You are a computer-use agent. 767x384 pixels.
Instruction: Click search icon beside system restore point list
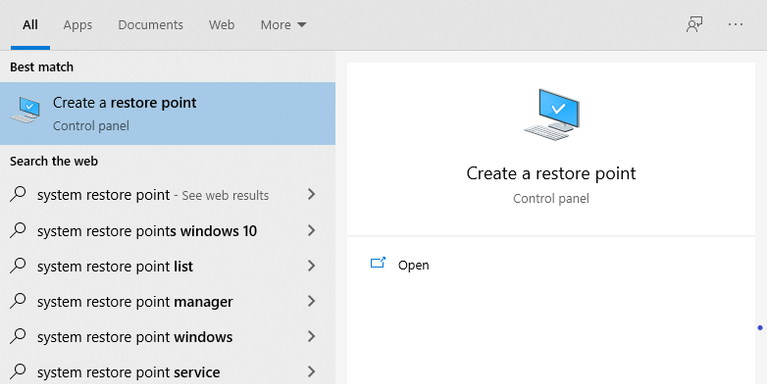(18, 265)
